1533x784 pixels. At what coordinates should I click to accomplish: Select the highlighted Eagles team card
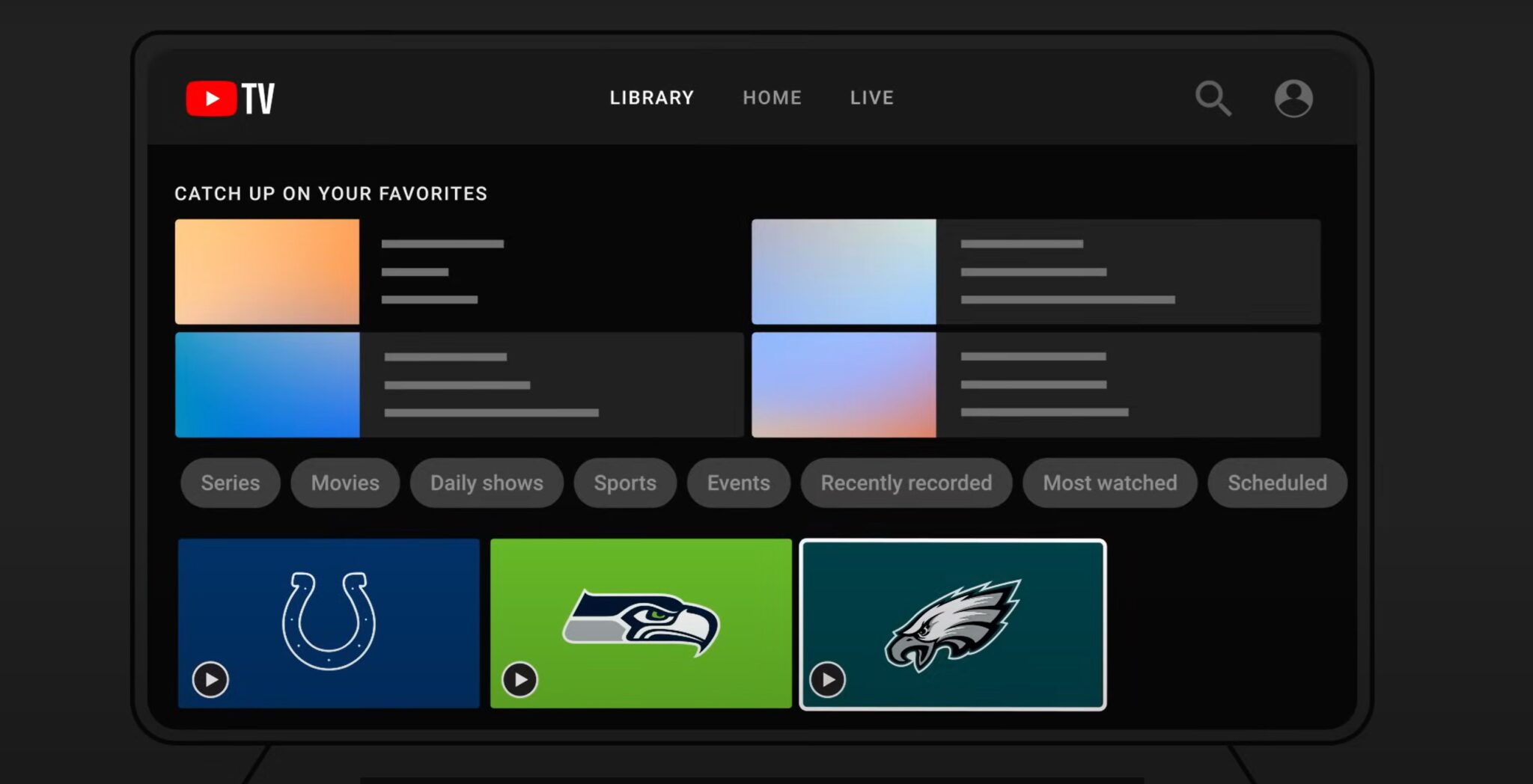pos(953,624)
